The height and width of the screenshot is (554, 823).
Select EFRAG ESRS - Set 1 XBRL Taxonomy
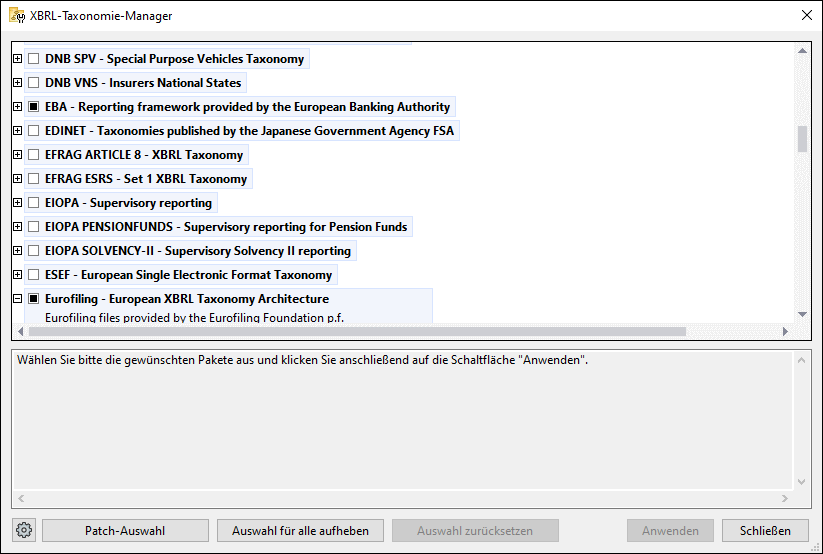coord(146,179)
